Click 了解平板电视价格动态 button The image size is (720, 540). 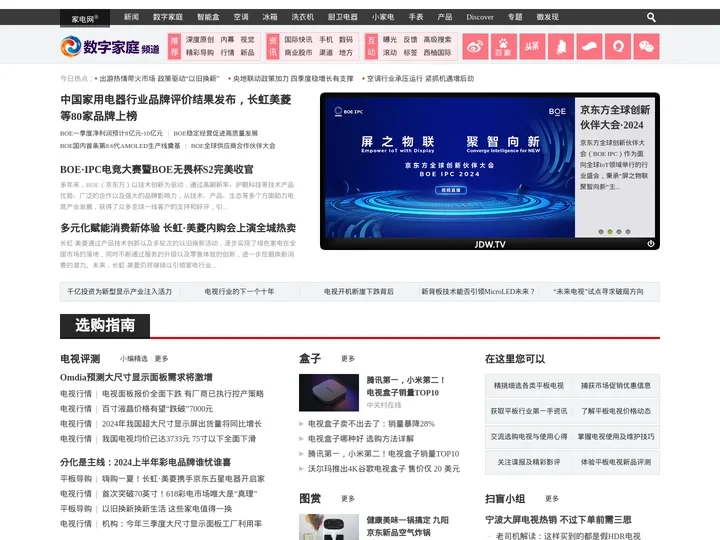(616, 411)
